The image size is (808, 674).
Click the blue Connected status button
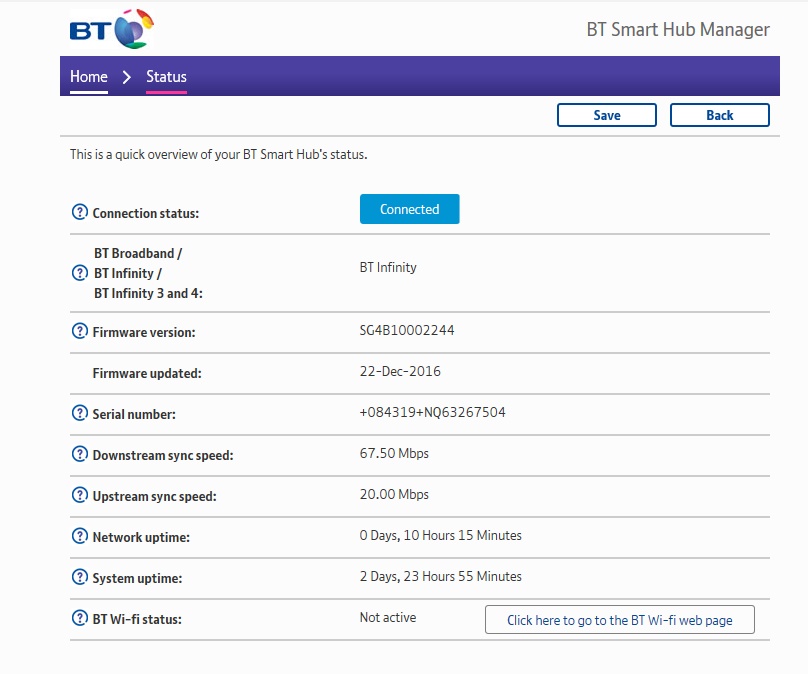[x=409, y=209]
